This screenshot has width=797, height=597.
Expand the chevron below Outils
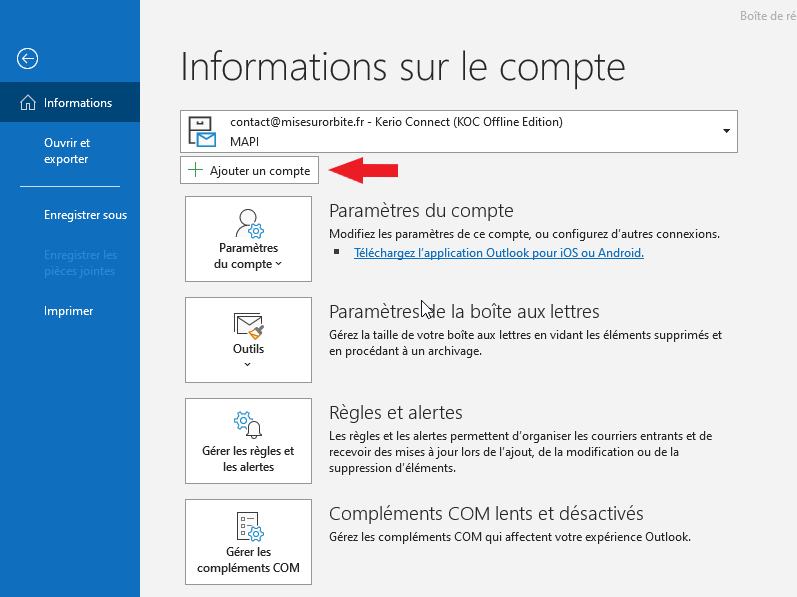248,365
